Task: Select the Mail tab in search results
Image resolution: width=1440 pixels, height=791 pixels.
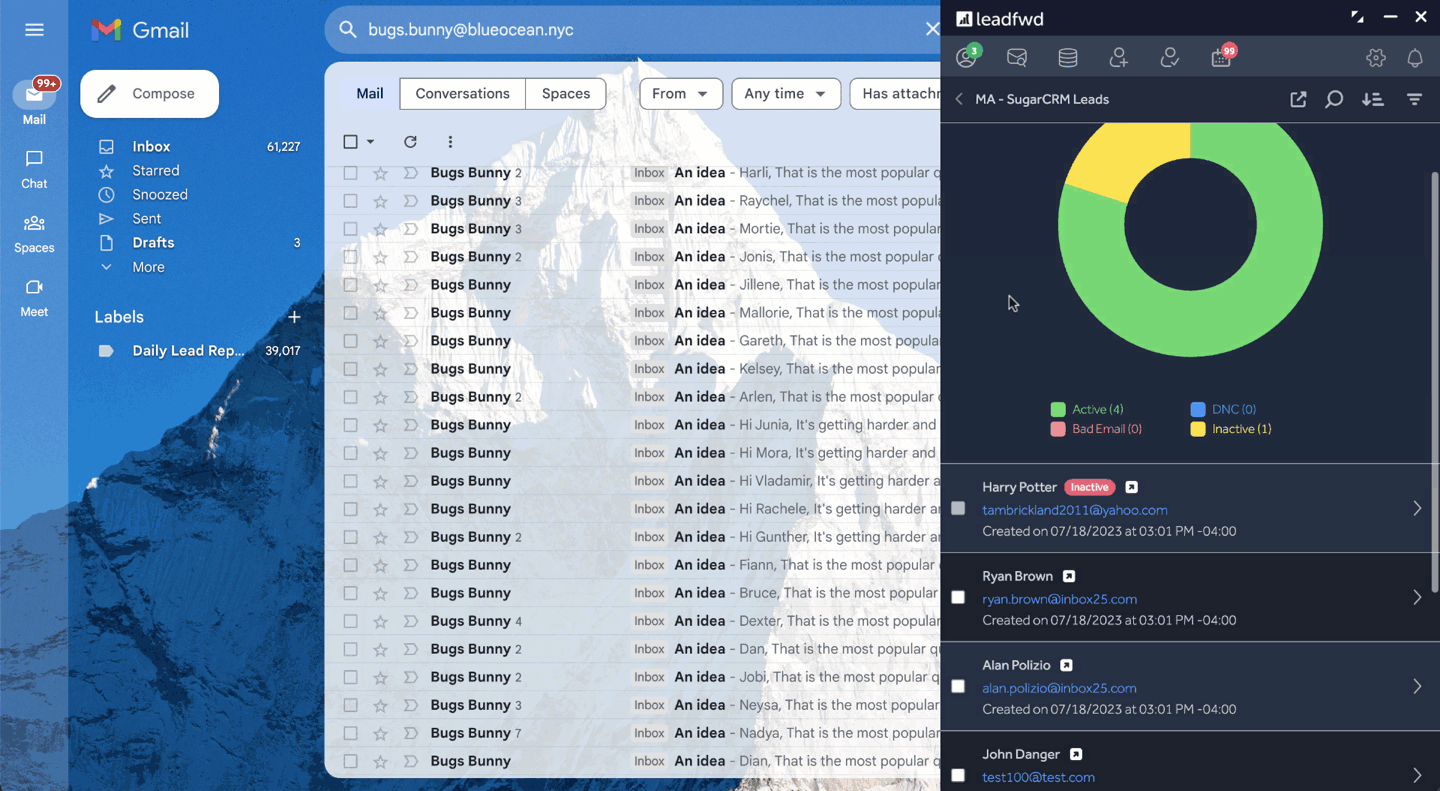Action: (x=370, y=93)
